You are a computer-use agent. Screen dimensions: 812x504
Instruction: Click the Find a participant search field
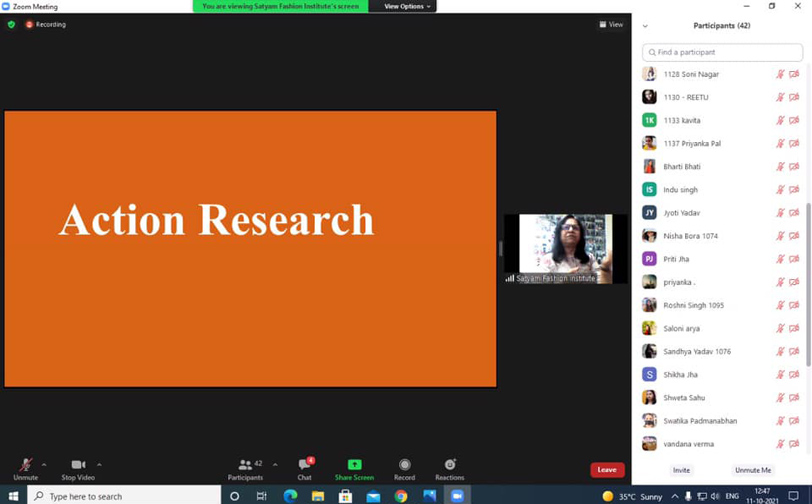pos(722,52)
